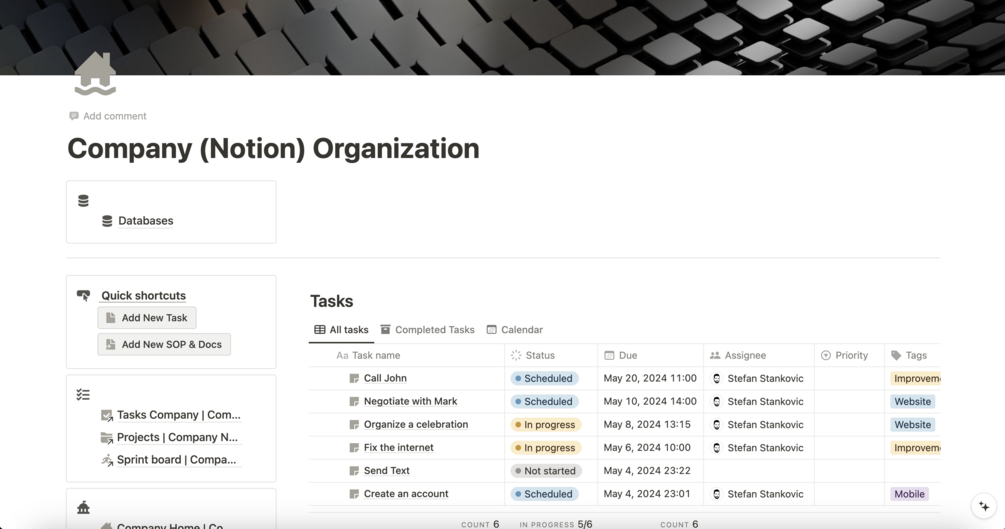Screen dimensions: 1005x529
Task: Click Stefan Stankovic avatar in Call John row
Action: (717, 379)
